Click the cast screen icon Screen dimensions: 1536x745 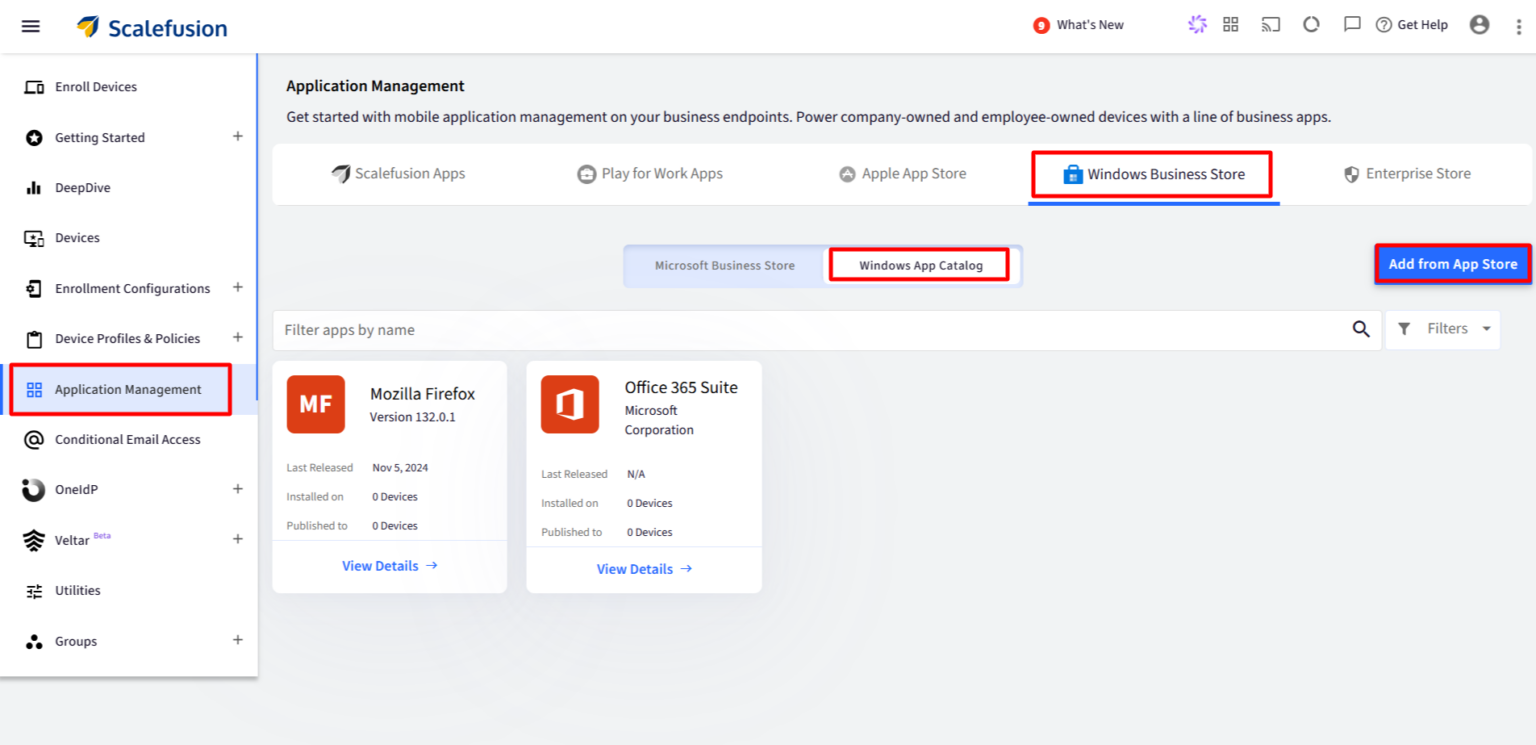[1271, 25]
